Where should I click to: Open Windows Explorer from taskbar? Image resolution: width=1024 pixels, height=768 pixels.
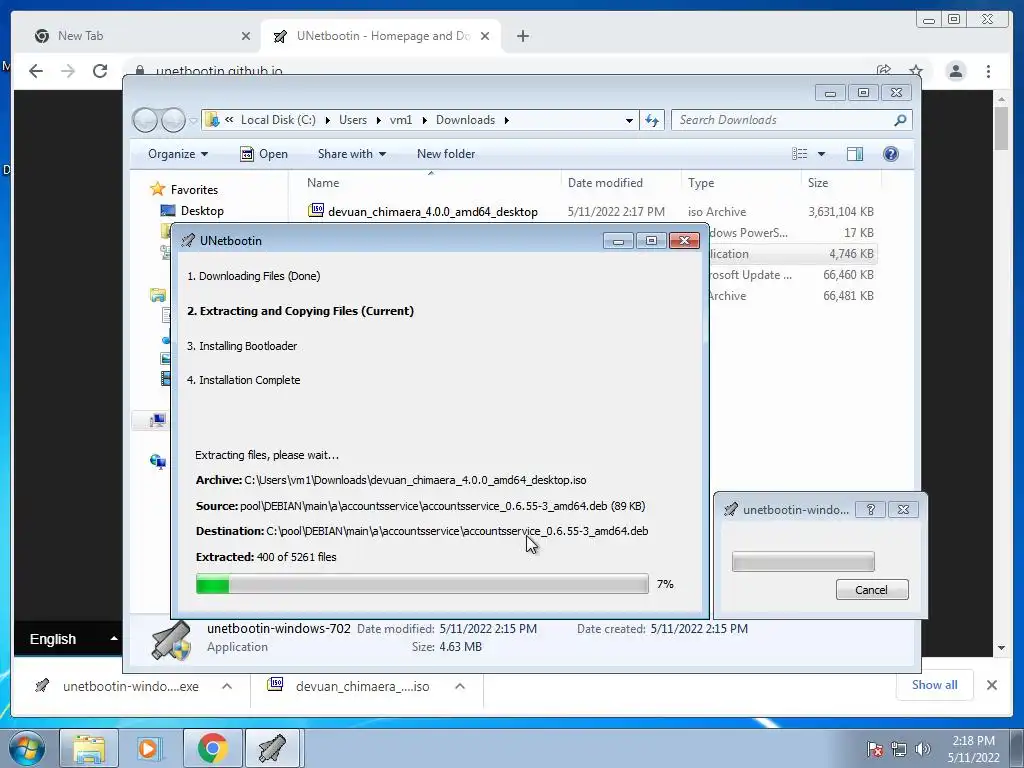pos(89,748)
